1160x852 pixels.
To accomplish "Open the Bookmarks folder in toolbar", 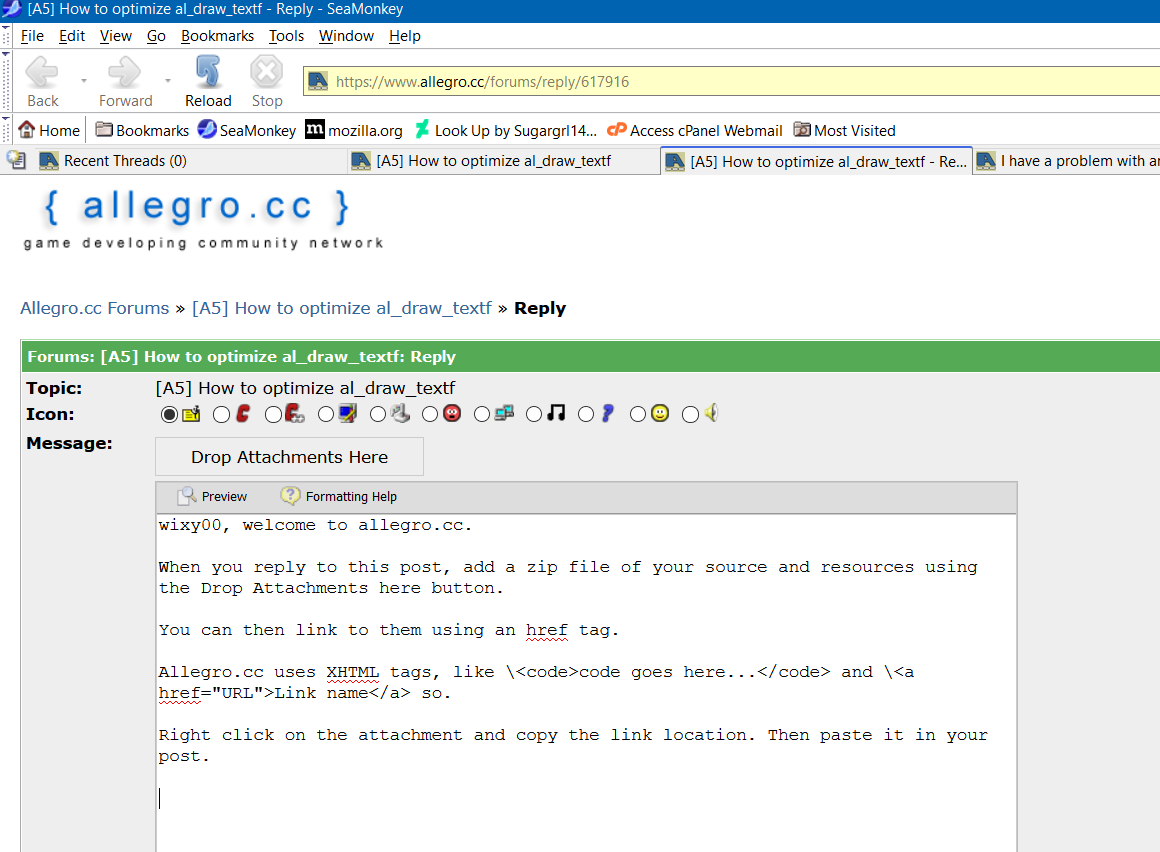I will [x=142, y=130].
